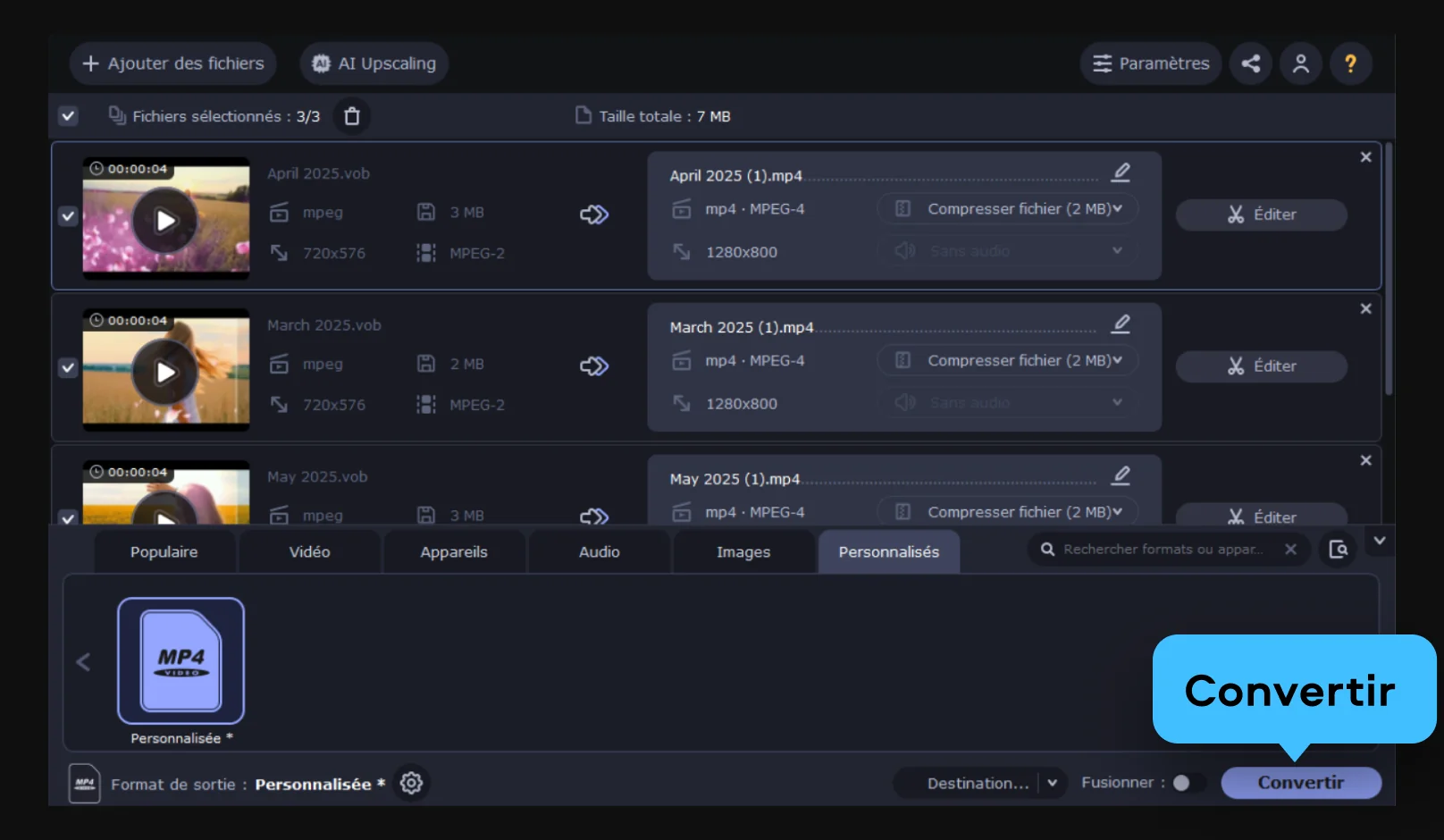Click the share icon in top toolbar
This screenshot has width=1444, height=840.
tap(1251, 63)
